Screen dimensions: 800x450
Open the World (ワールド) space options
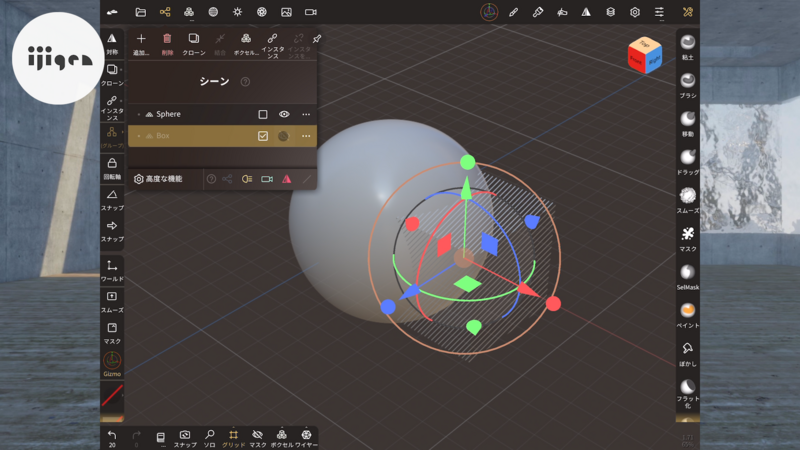pyautogui.click(x=112, y=270)
